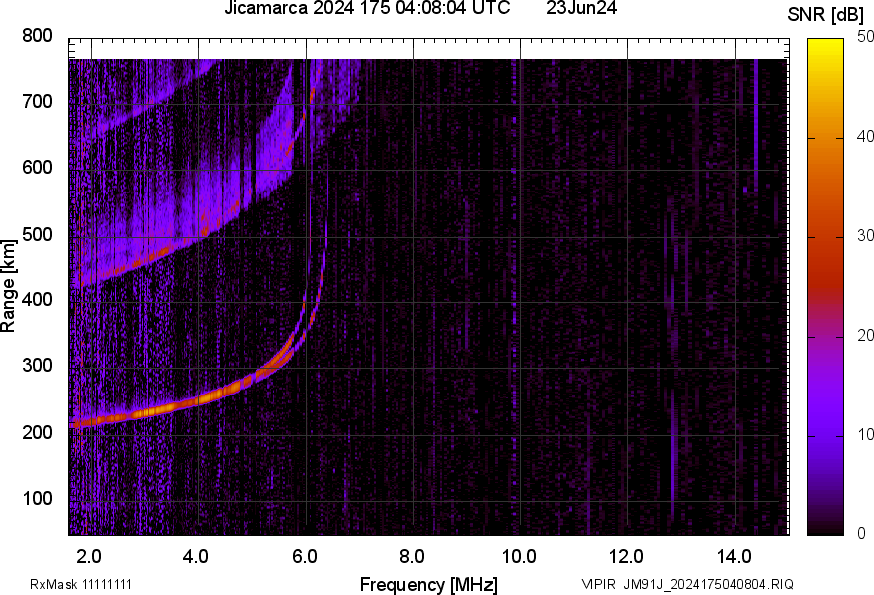Click the 'RxMask 11111111' footer text

81,585
